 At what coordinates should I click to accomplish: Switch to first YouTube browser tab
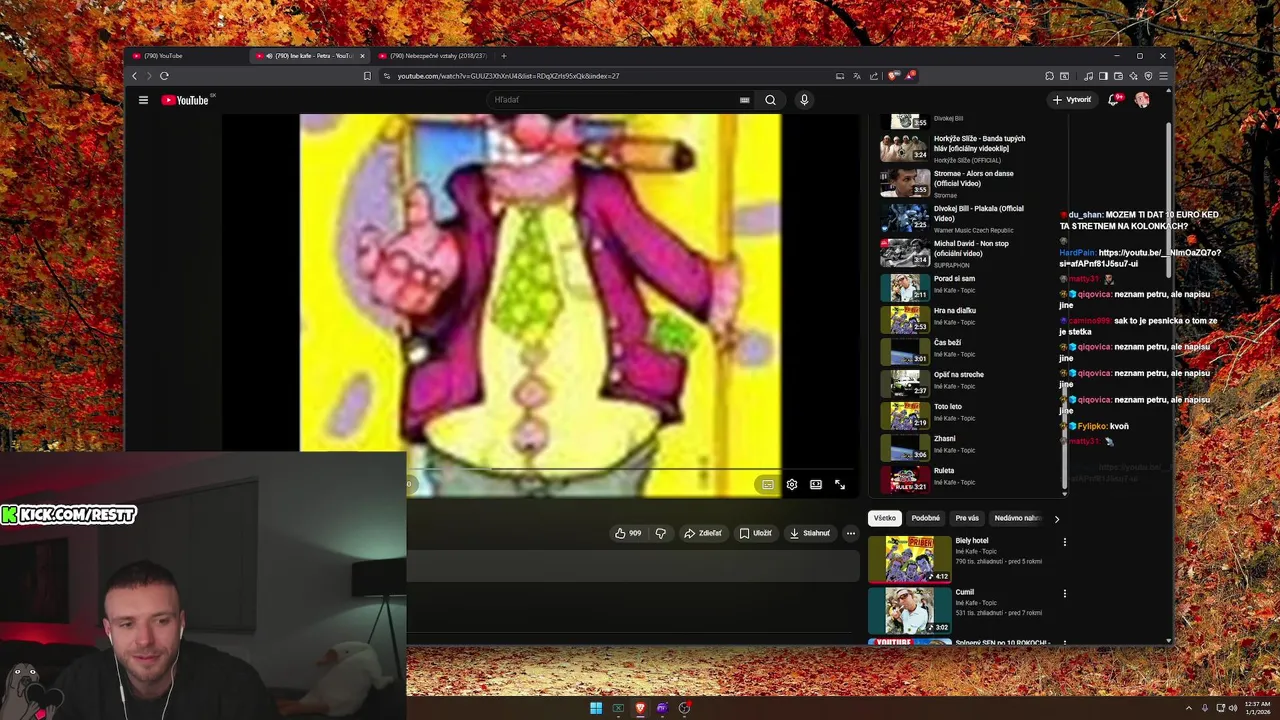(187, 56)
